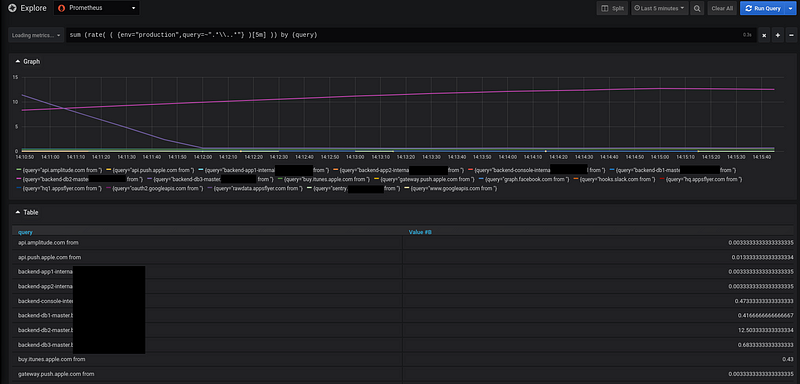800x384 pixels.
Task: Clear the query row with the X icon
Action: (x=764, y=35)
